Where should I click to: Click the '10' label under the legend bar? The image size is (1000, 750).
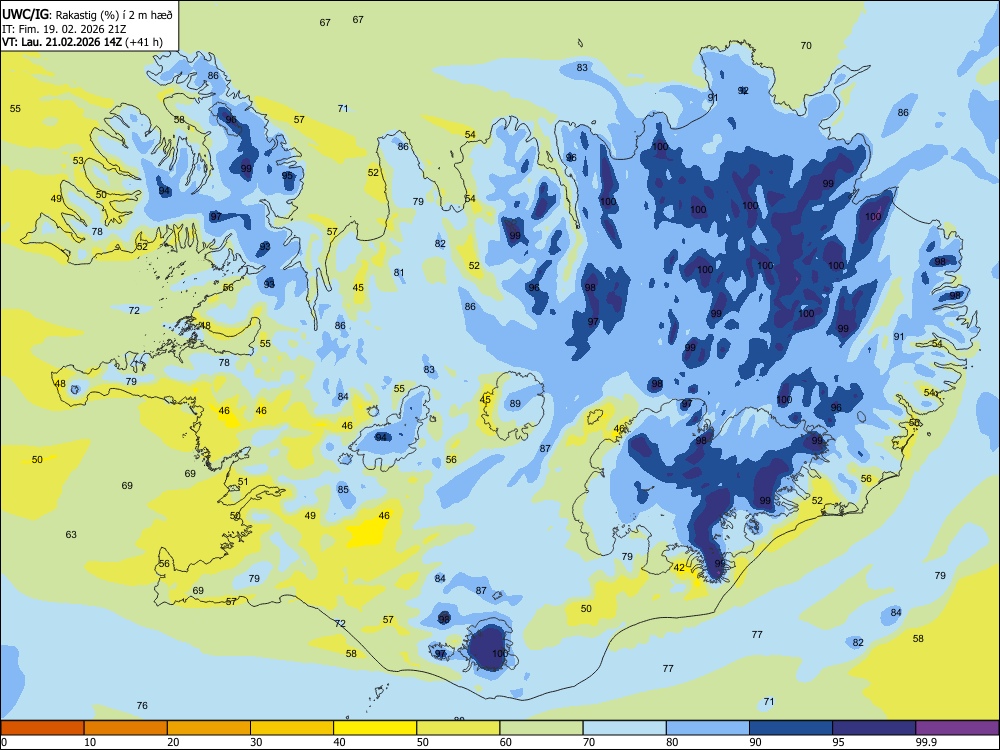click(90, 742)
